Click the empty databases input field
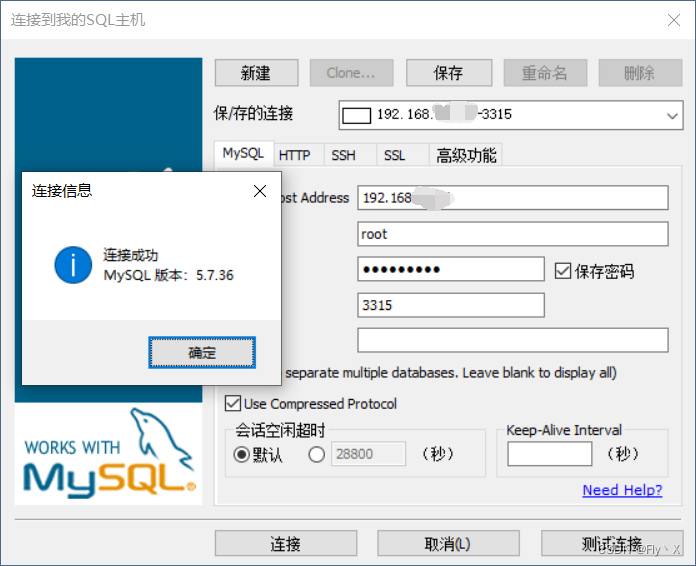Viewport: 696px width, 566px height. (513, 340)
